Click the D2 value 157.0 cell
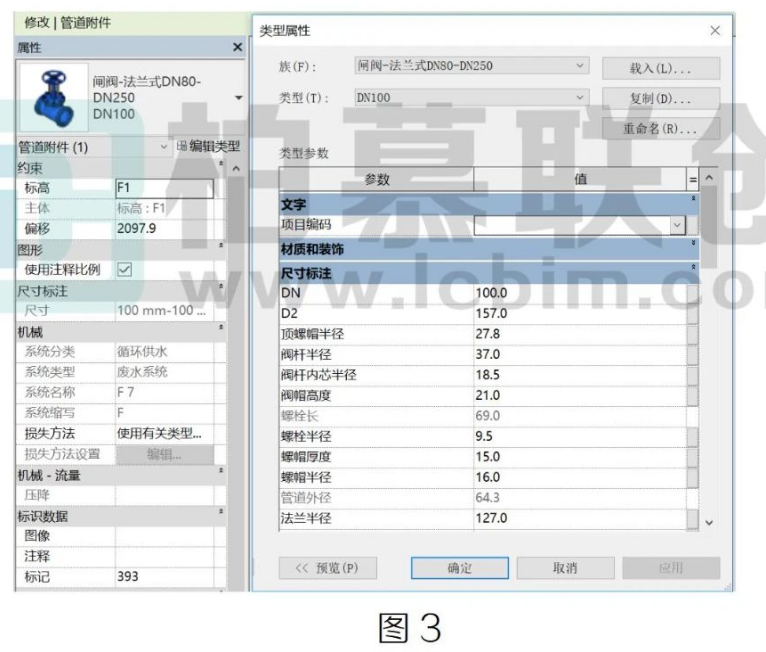Screen dimensions: 766x652 coord(580,314)
